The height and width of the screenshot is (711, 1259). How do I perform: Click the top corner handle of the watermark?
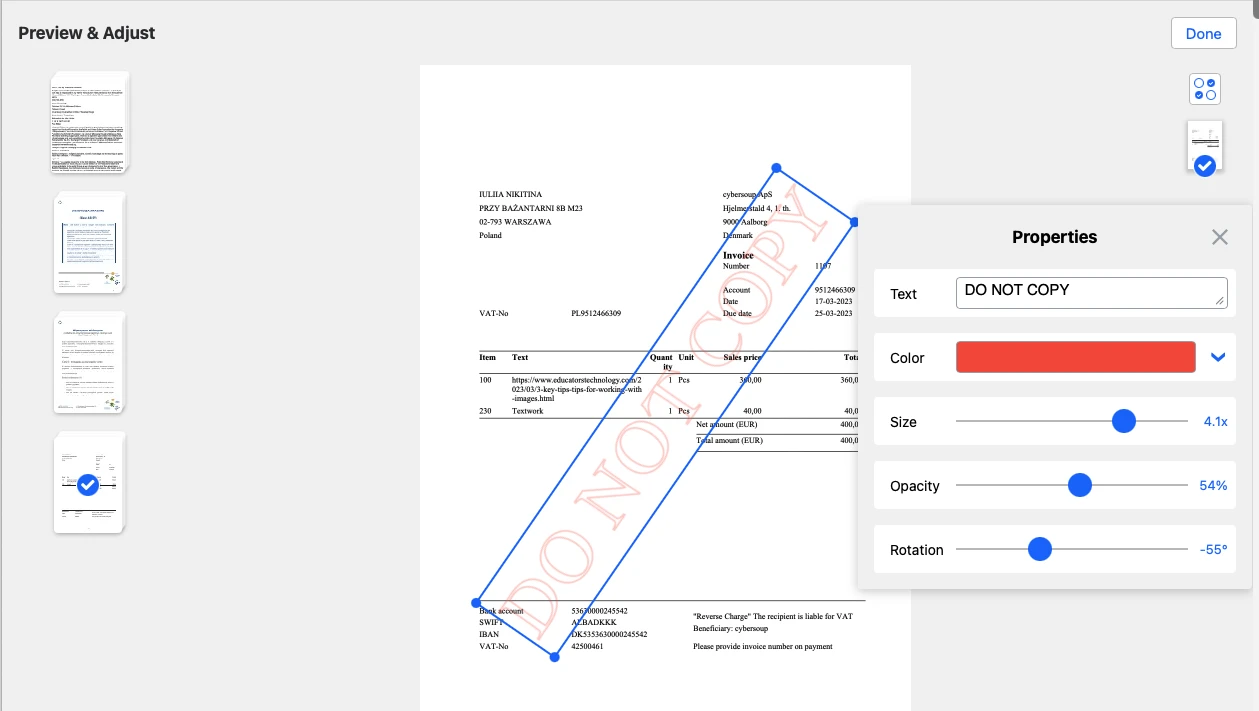[776, 167]
